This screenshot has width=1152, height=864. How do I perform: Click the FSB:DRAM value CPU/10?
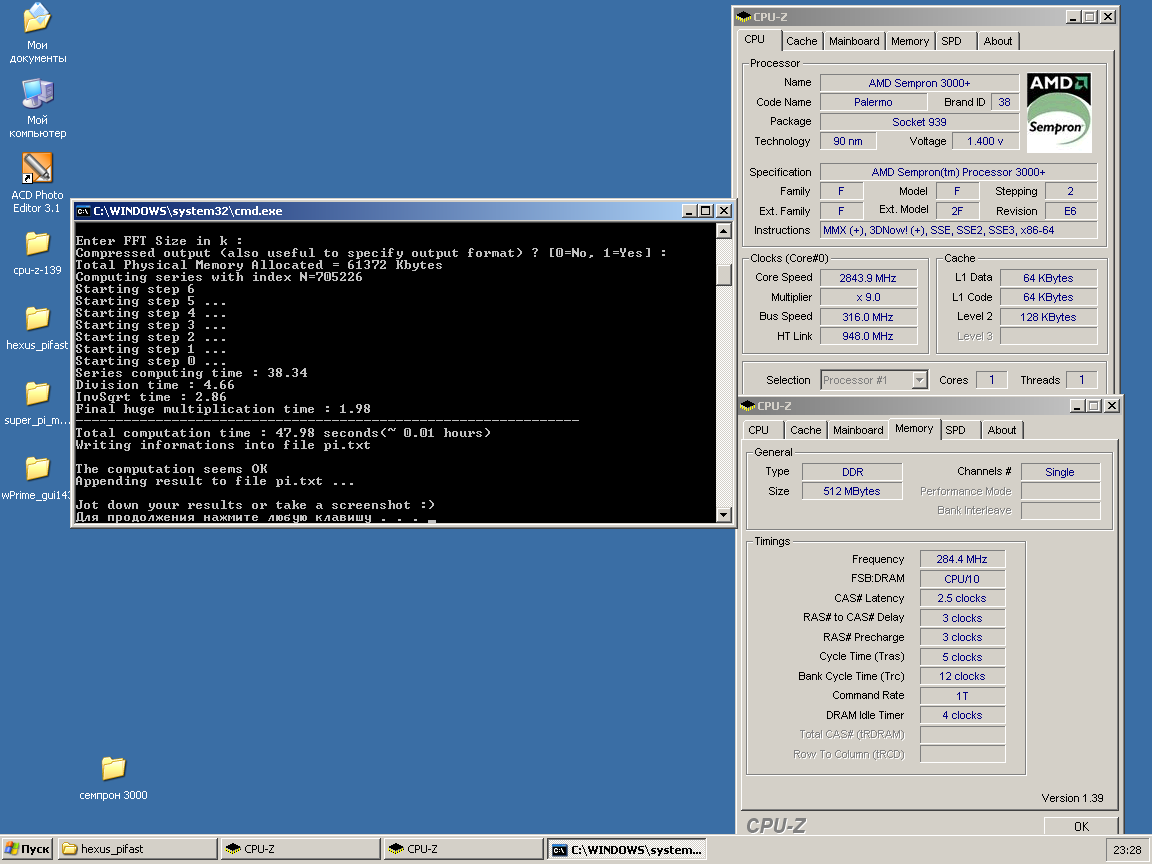tap(962, 579)
